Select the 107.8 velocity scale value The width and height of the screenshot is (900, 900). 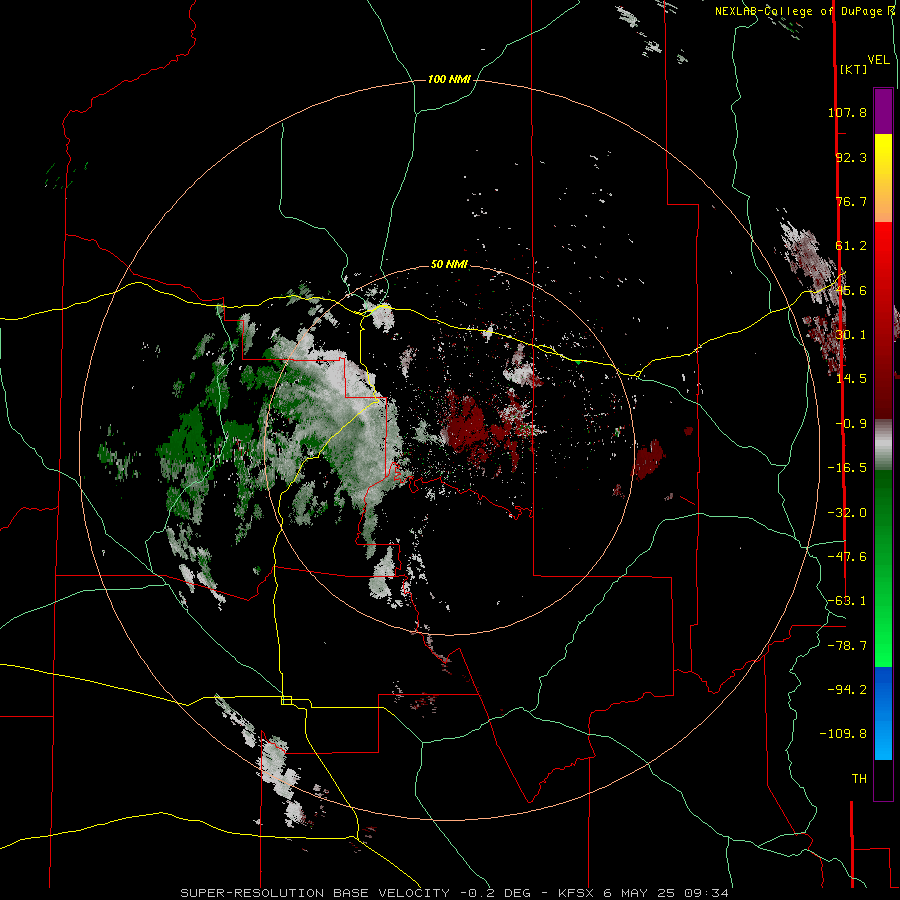pyautogui.click(x=847, y=112)
